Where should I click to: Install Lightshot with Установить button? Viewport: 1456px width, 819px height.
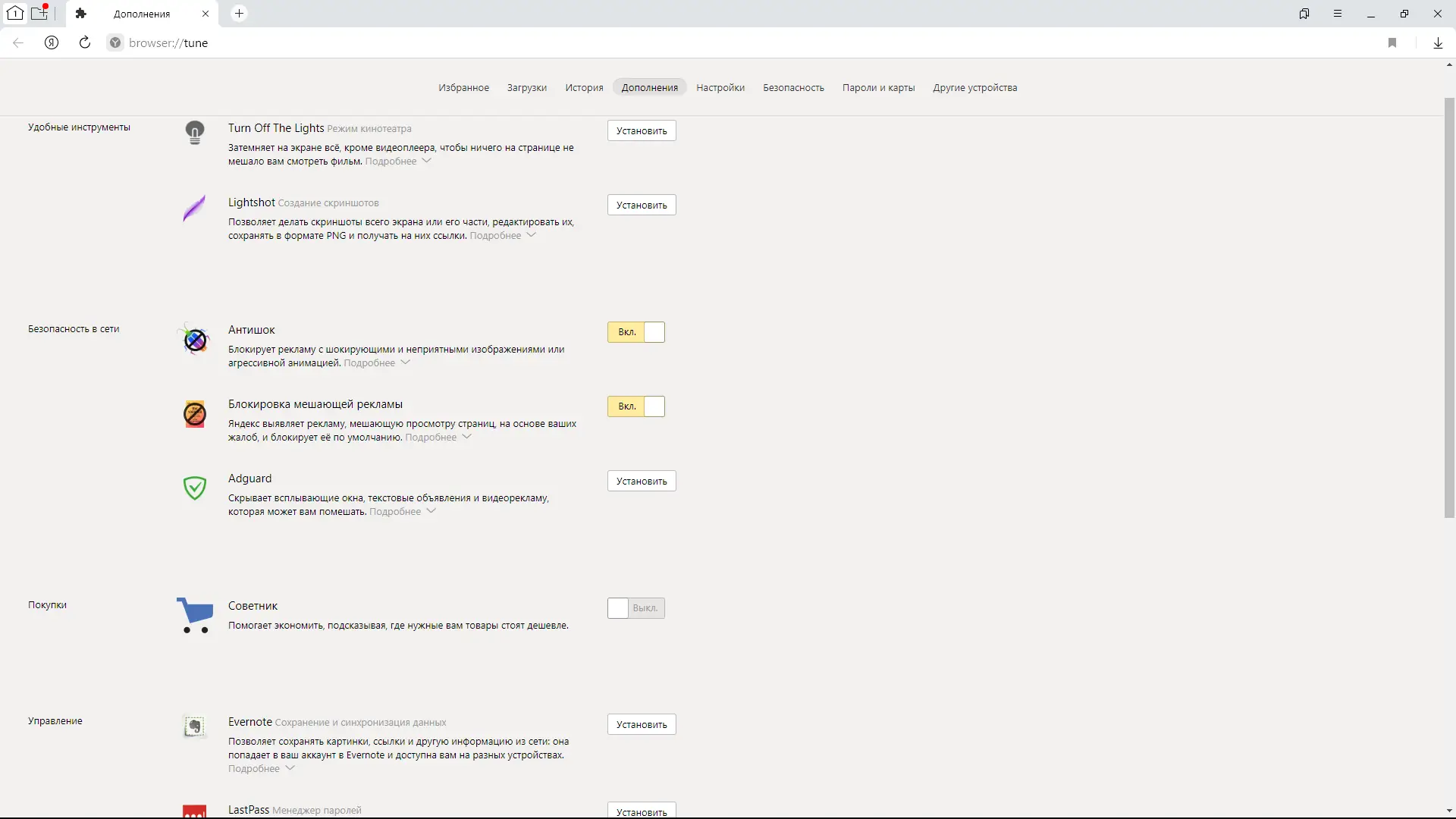[x=642, y=206]
